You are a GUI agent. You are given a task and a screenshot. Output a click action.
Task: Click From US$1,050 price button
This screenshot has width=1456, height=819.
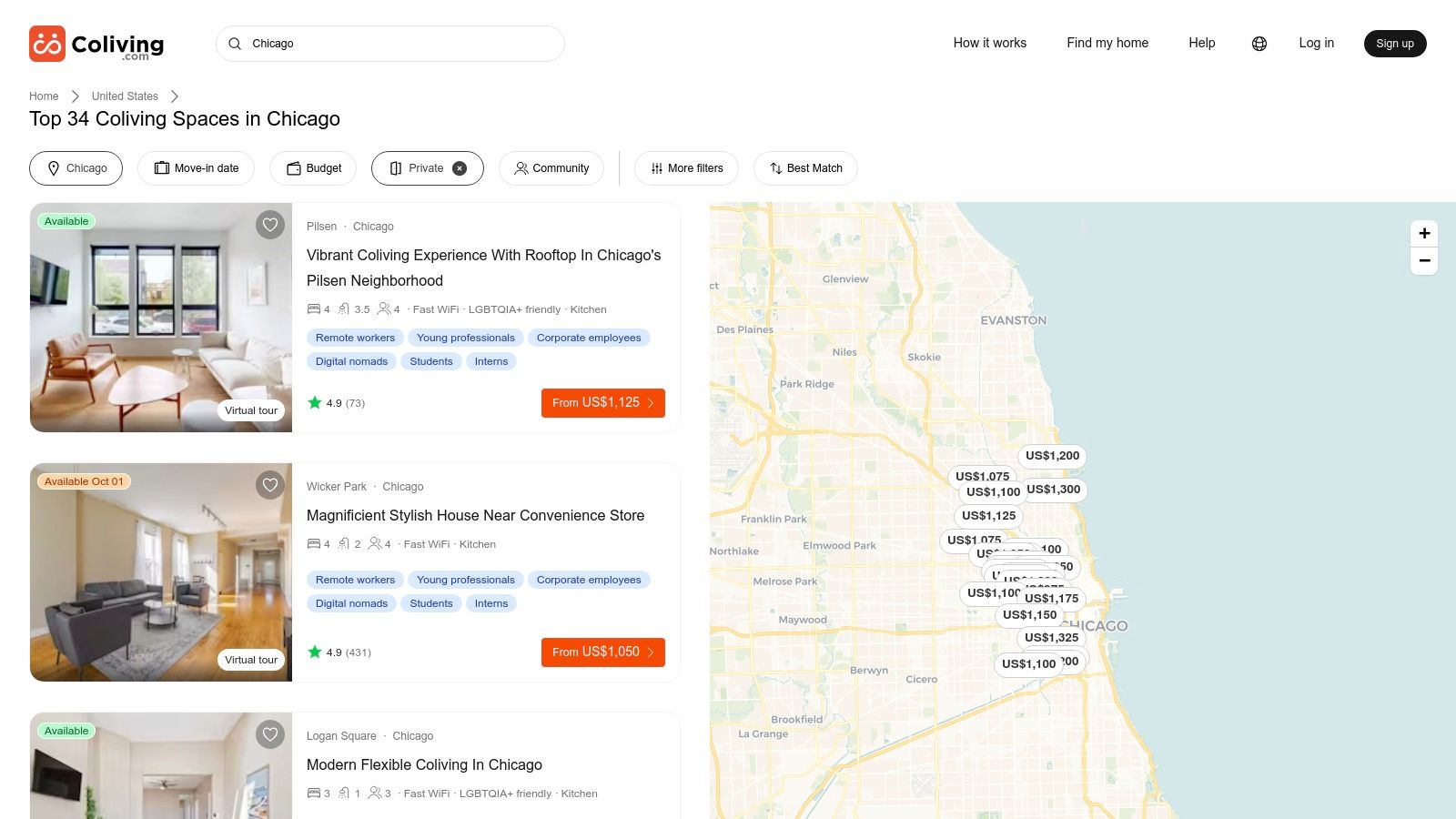pyautogui.click(x=603, y=652)
